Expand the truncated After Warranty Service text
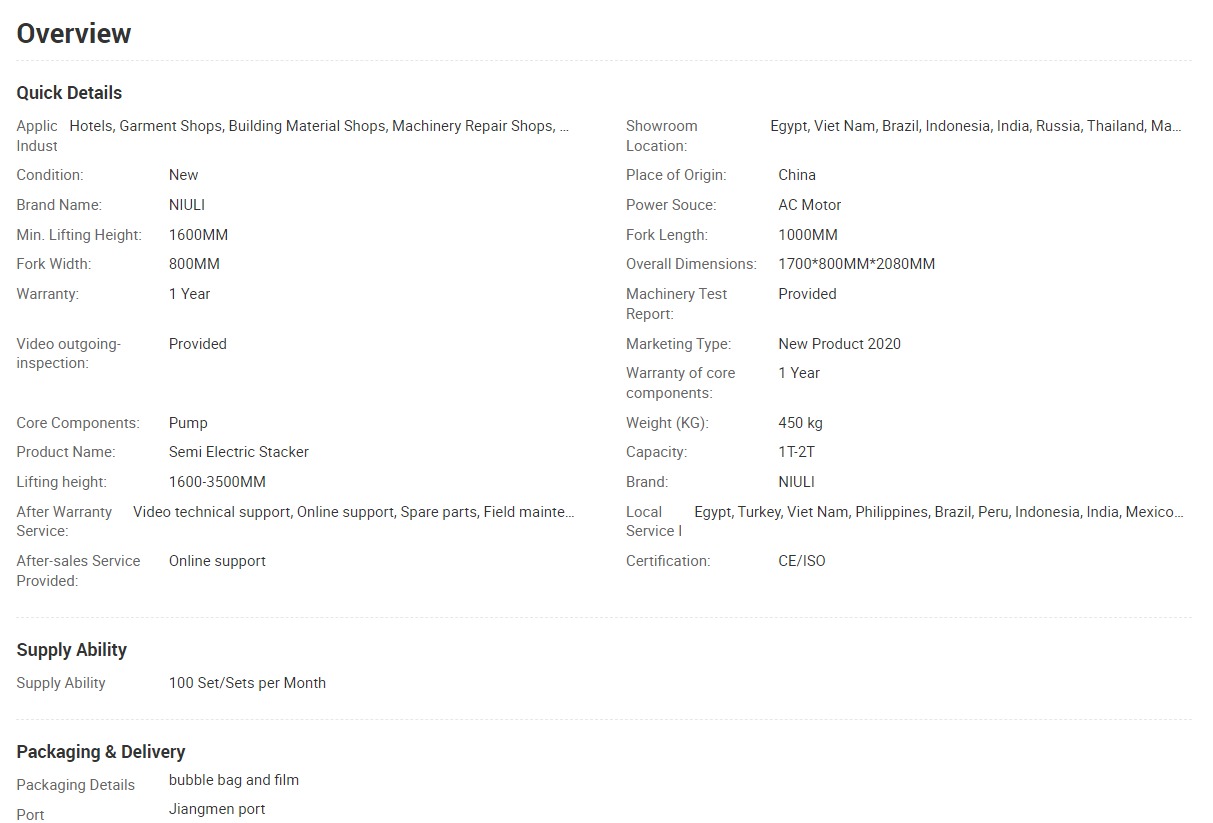1213x823 pixels. pos(568,512)
